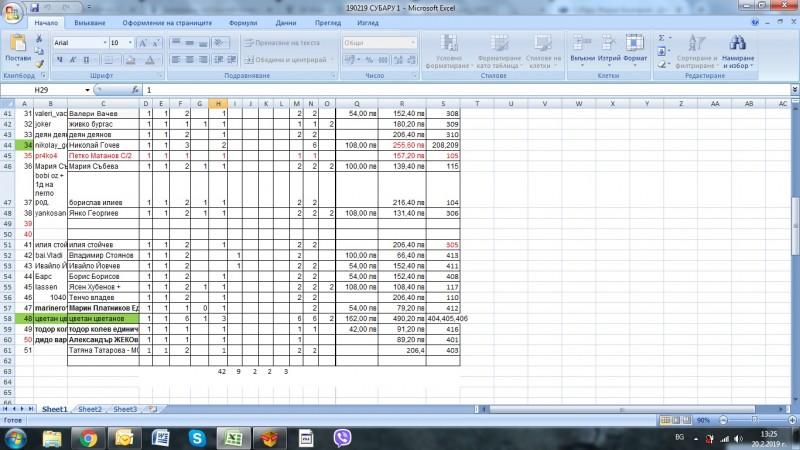Open the Начало ribbon tab

pyautogui.click(x=46, y=23)
